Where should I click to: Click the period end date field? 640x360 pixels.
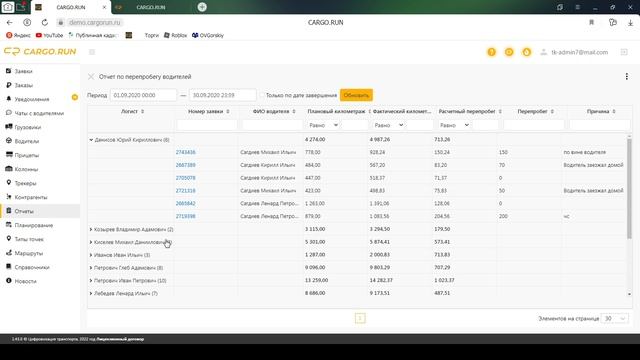point(223,95)
